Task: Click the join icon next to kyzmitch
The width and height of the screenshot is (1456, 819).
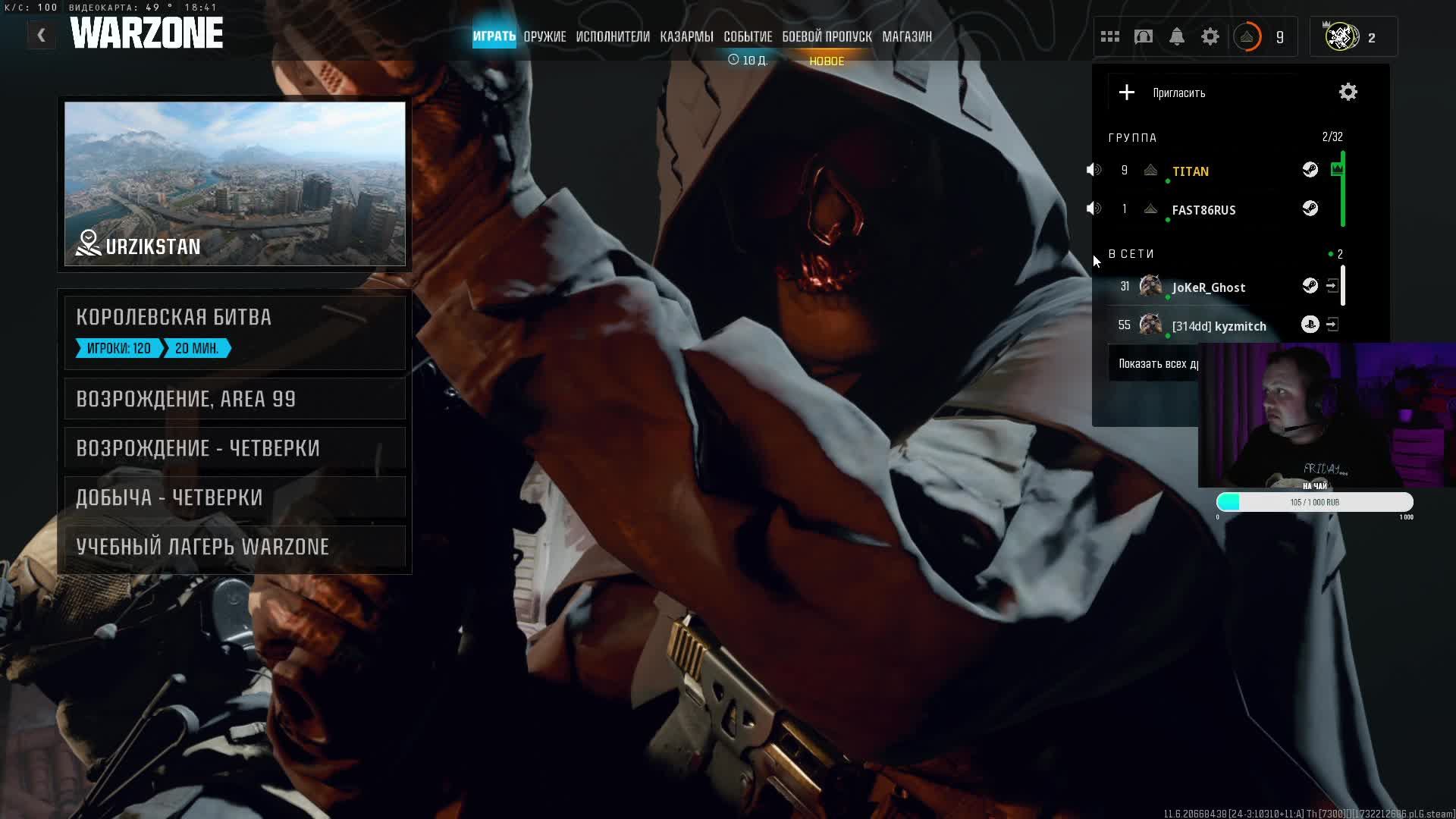Action: point(1332,325)
